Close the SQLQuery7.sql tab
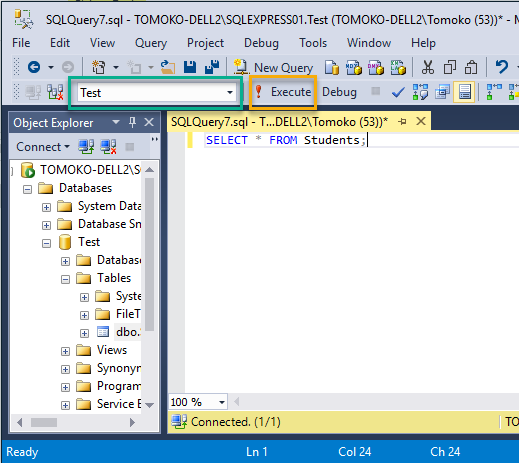 point(421,121)
